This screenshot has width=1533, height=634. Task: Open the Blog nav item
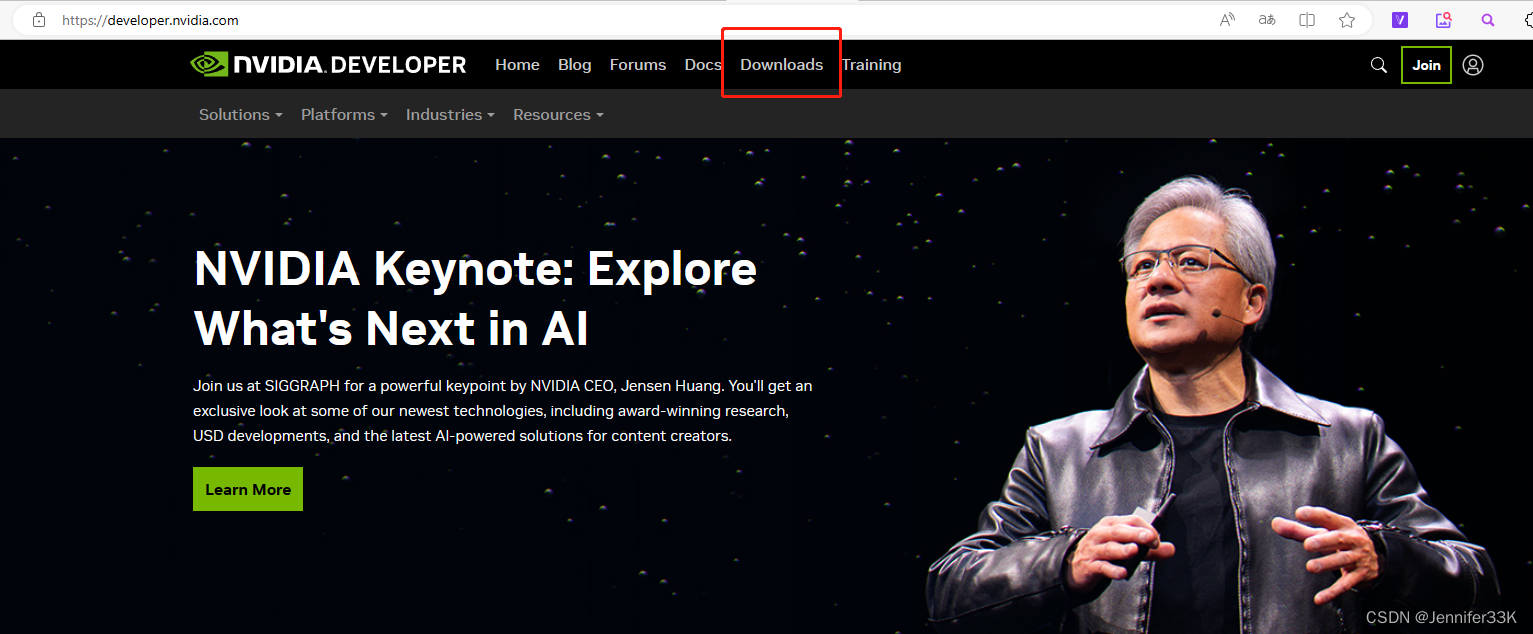point(575,65)
